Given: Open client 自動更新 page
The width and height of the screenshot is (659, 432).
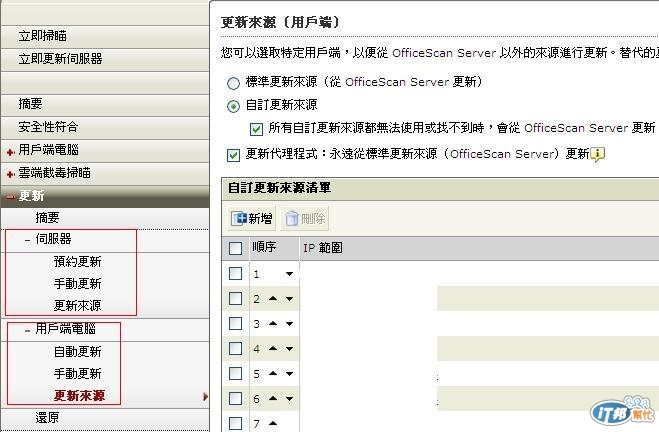Looking at the screenshot, I should [77, 352].
